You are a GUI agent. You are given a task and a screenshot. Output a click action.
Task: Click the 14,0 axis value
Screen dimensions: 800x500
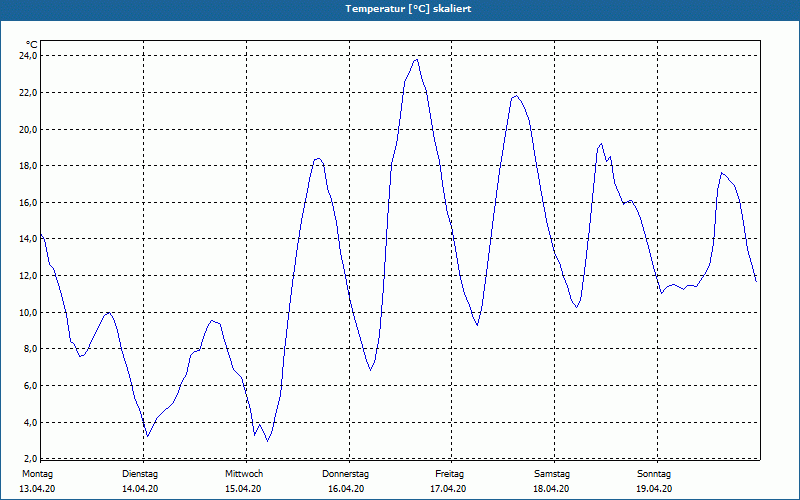[x=29, y=239]
